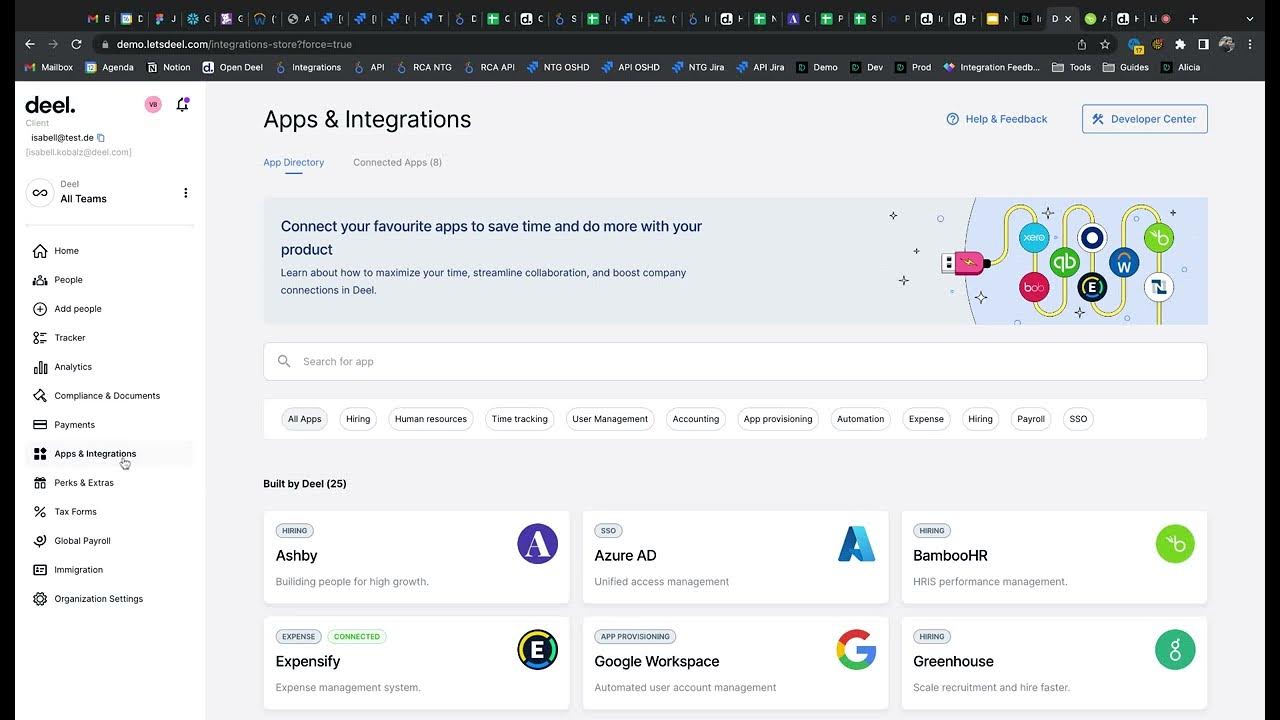This screenshot has width=1280, height=720.
Task: Filter by SSO category
Action: [x=1078, y=419]
